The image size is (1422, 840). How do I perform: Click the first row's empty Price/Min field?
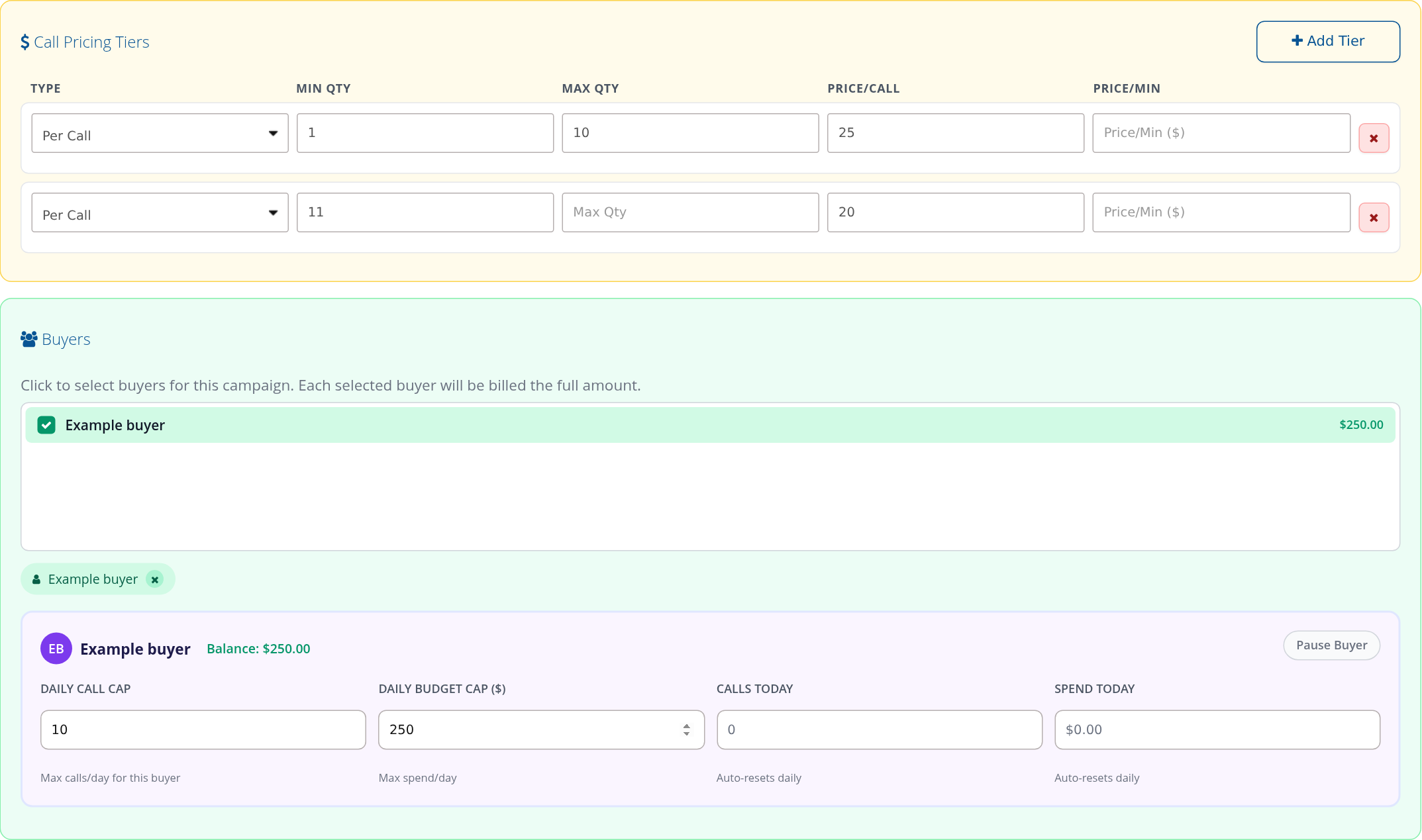tap(1221, 133)
